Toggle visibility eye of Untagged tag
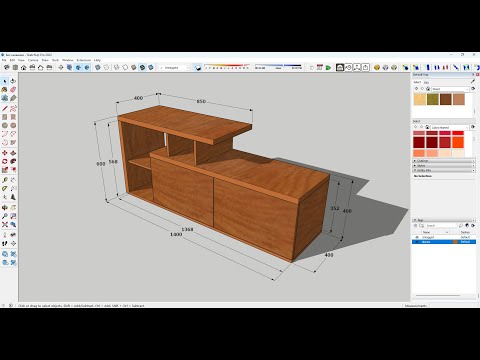The image size is (480, 360). 417,237
